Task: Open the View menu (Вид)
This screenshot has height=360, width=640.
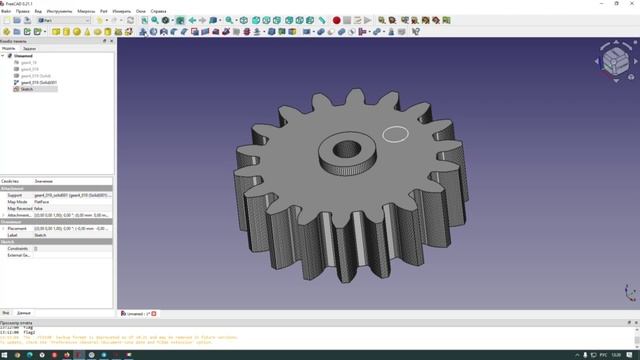Action: click(x=38, y=11)
